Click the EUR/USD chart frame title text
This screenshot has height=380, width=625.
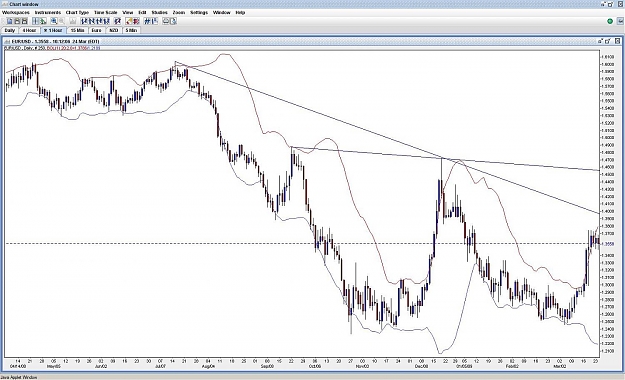click(x=55, y=41)
